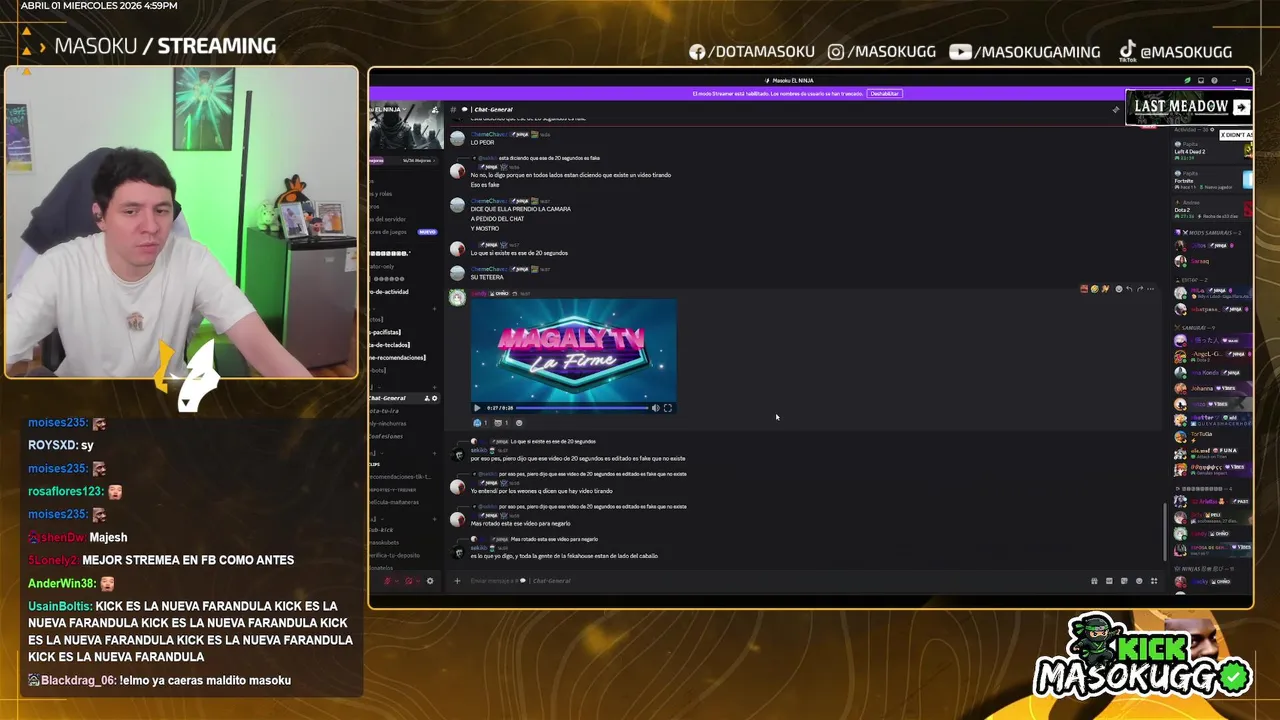Add channel to the CLIPS category
The image size is (1280, 720).
[x=434, y=453]
